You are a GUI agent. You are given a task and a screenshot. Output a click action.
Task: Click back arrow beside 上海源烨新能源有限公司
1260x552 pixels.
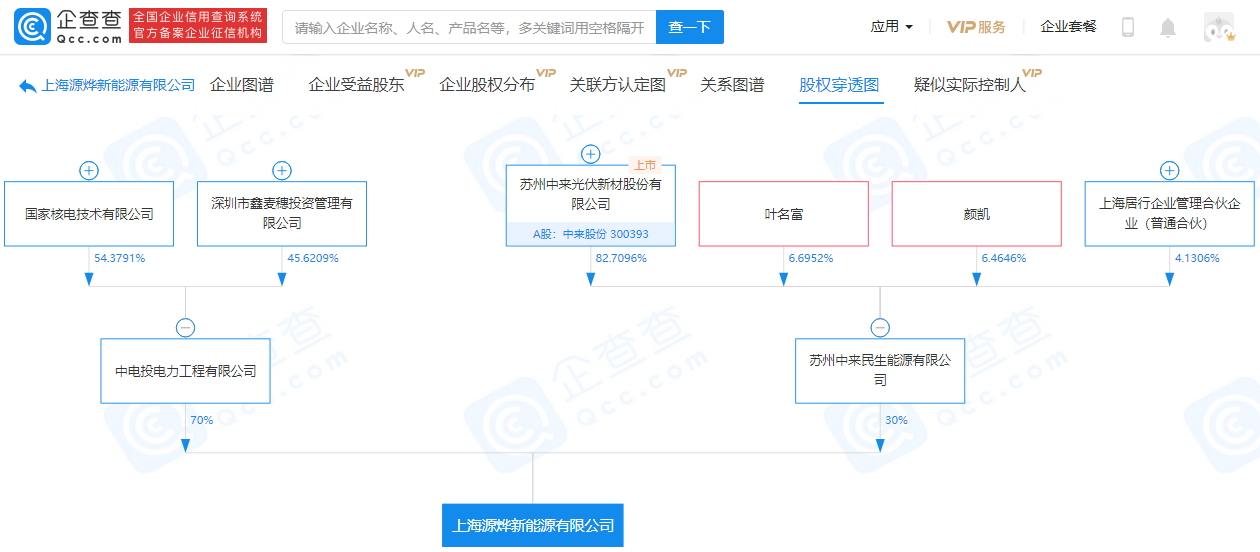[27, 86]
